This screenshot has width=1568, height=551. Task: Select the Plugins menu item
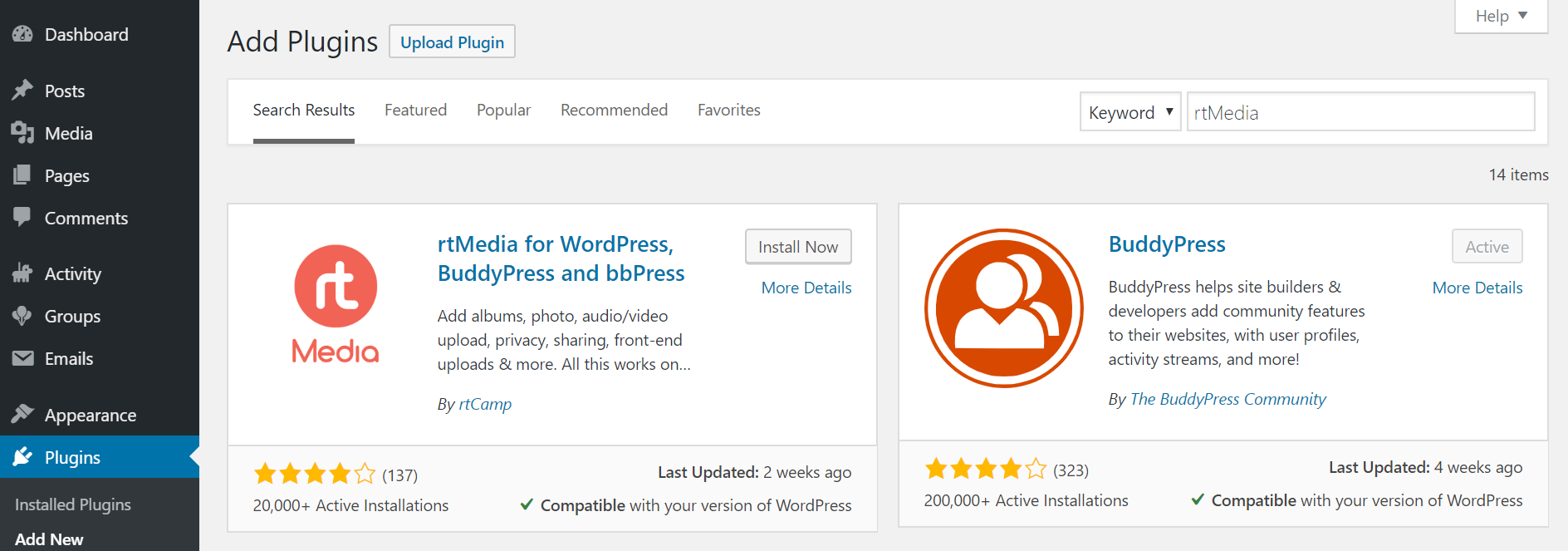(100, 457)
